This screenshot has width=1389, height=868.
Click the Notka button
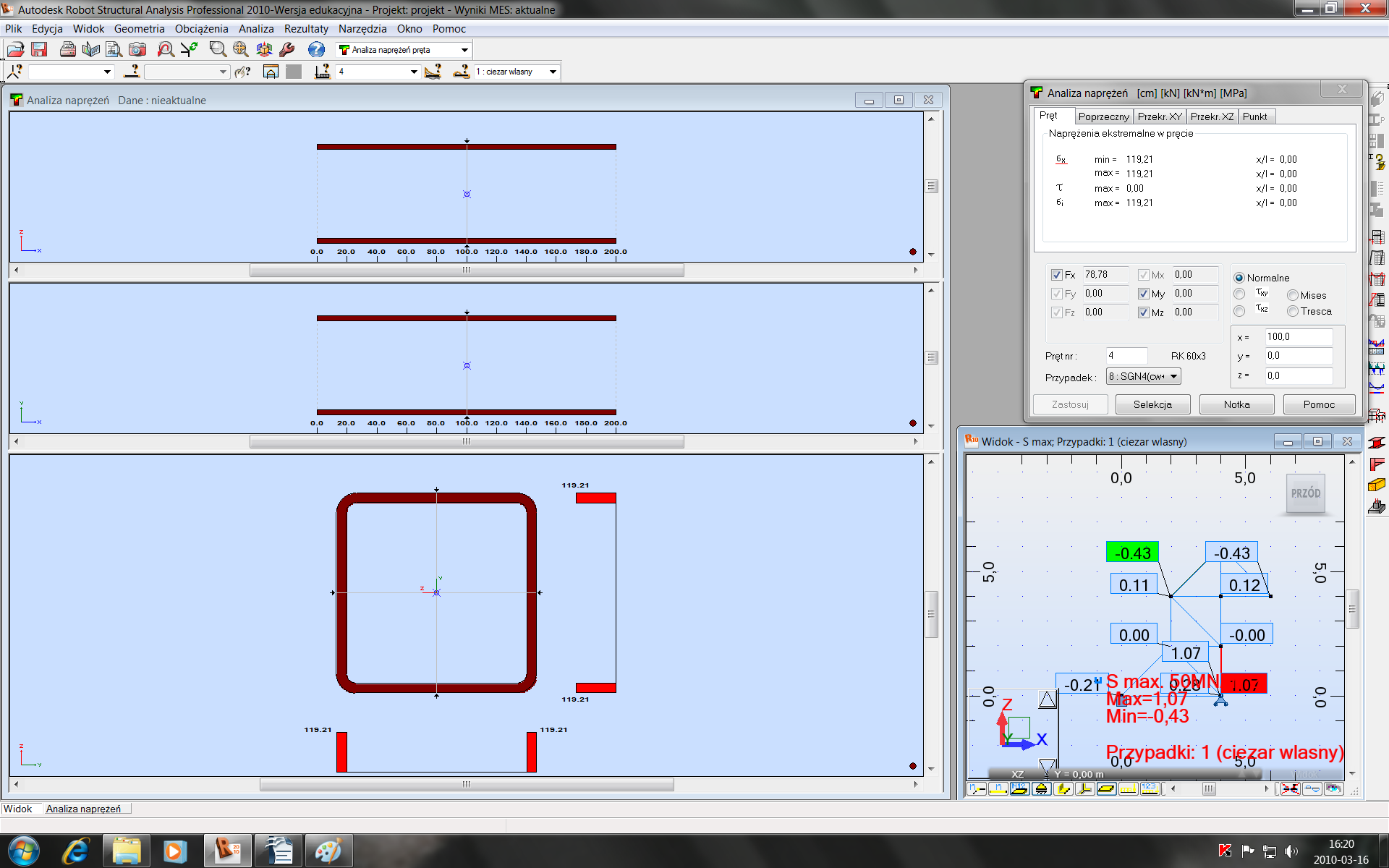point(1236,404)
